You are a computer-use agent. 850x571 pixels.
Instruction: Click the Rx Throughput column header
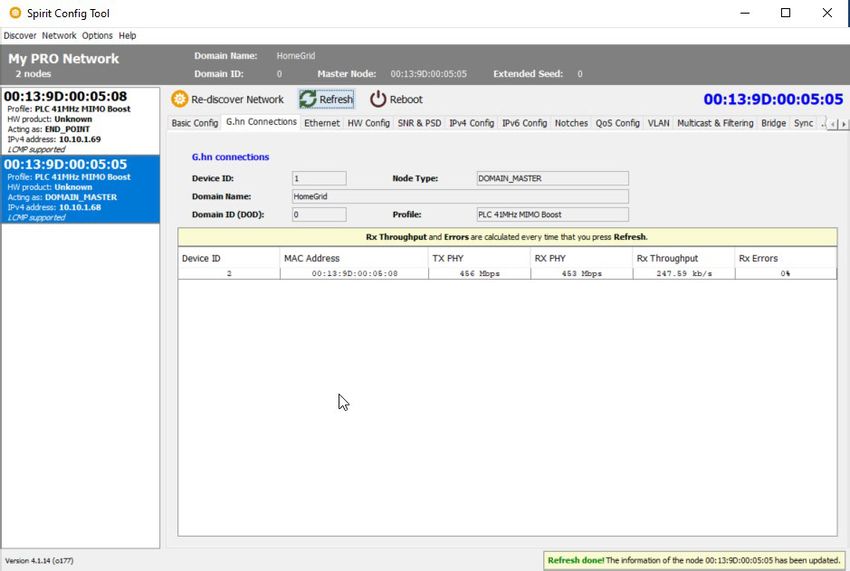click(684, 259)
